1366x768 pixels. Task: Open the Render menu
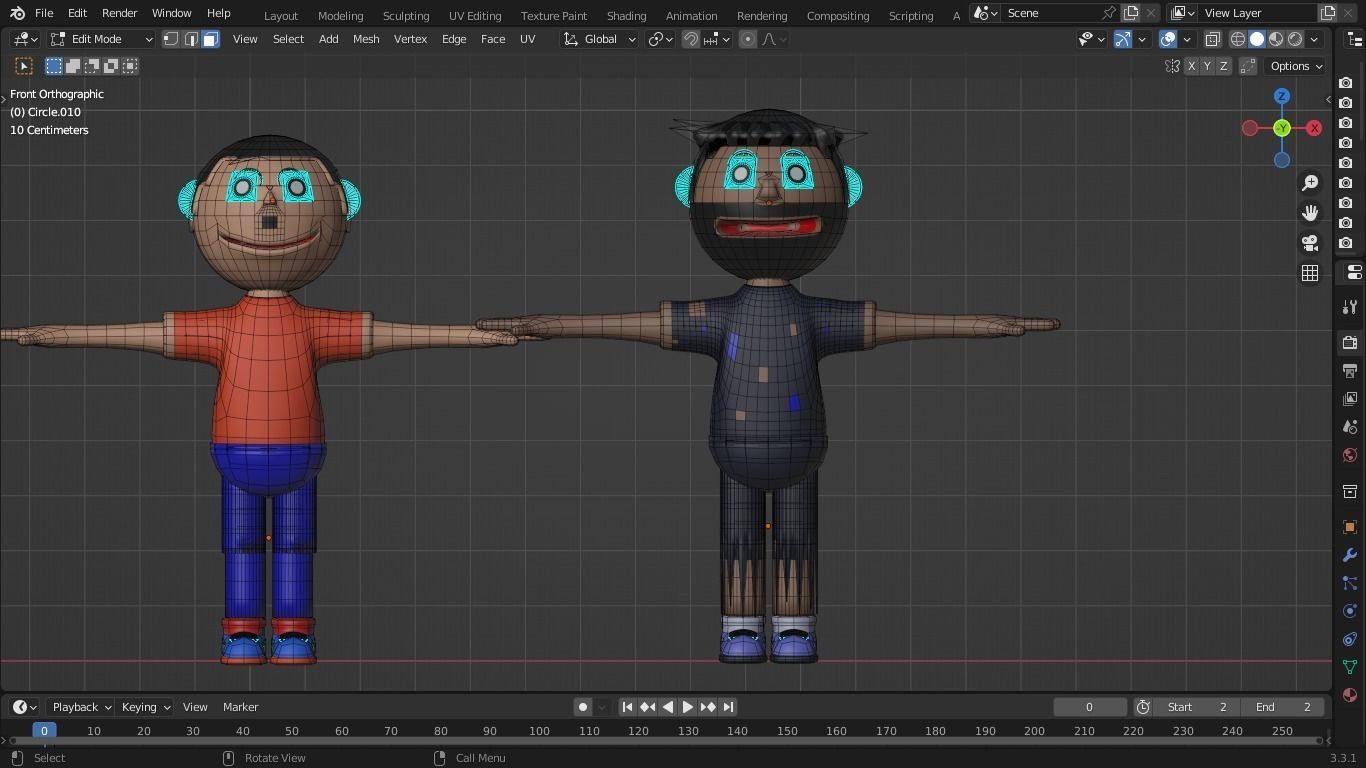click(x=119, y=13)
